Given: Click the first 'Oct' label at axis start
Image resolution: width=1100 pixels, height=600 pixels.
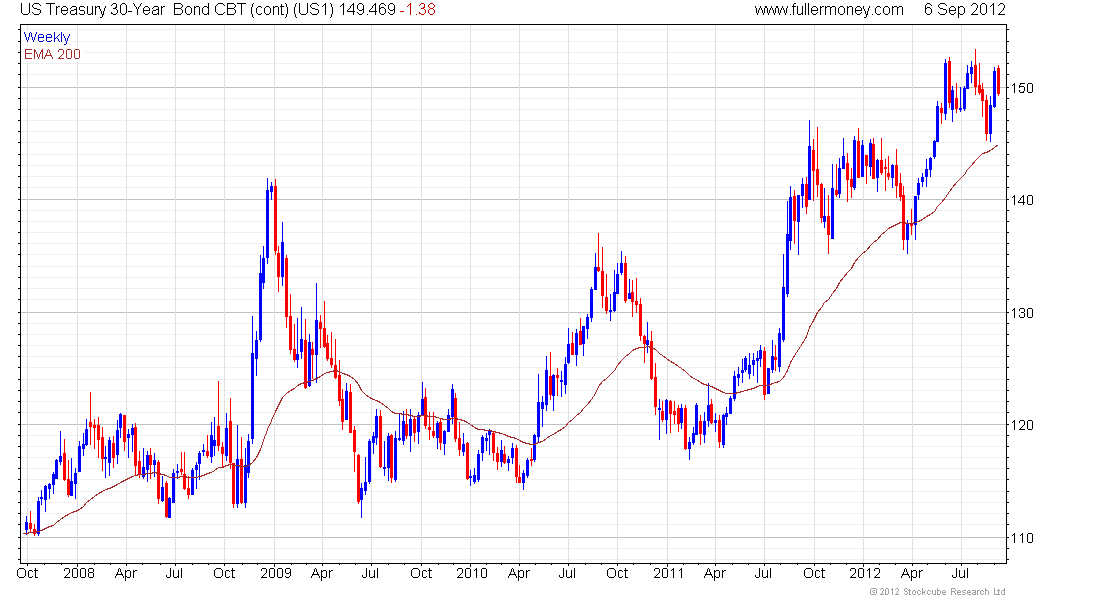Looking at the screenshot, I should [x=27, y=573].
